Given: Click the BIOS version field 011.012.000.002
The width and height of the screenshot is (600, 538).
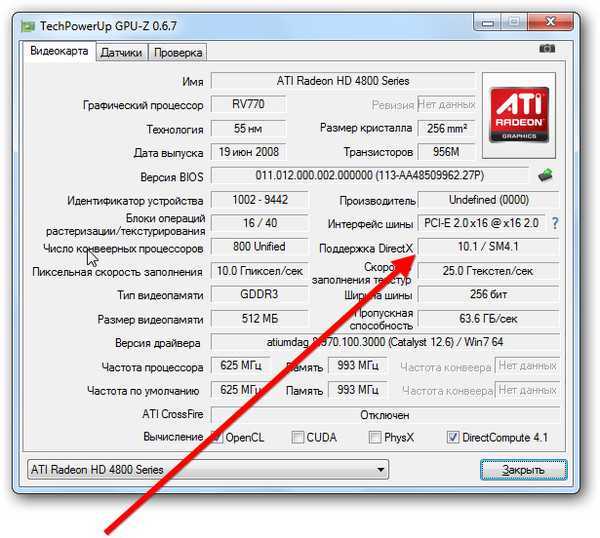Looking at the screenshot, I should (x=370, y=176).
